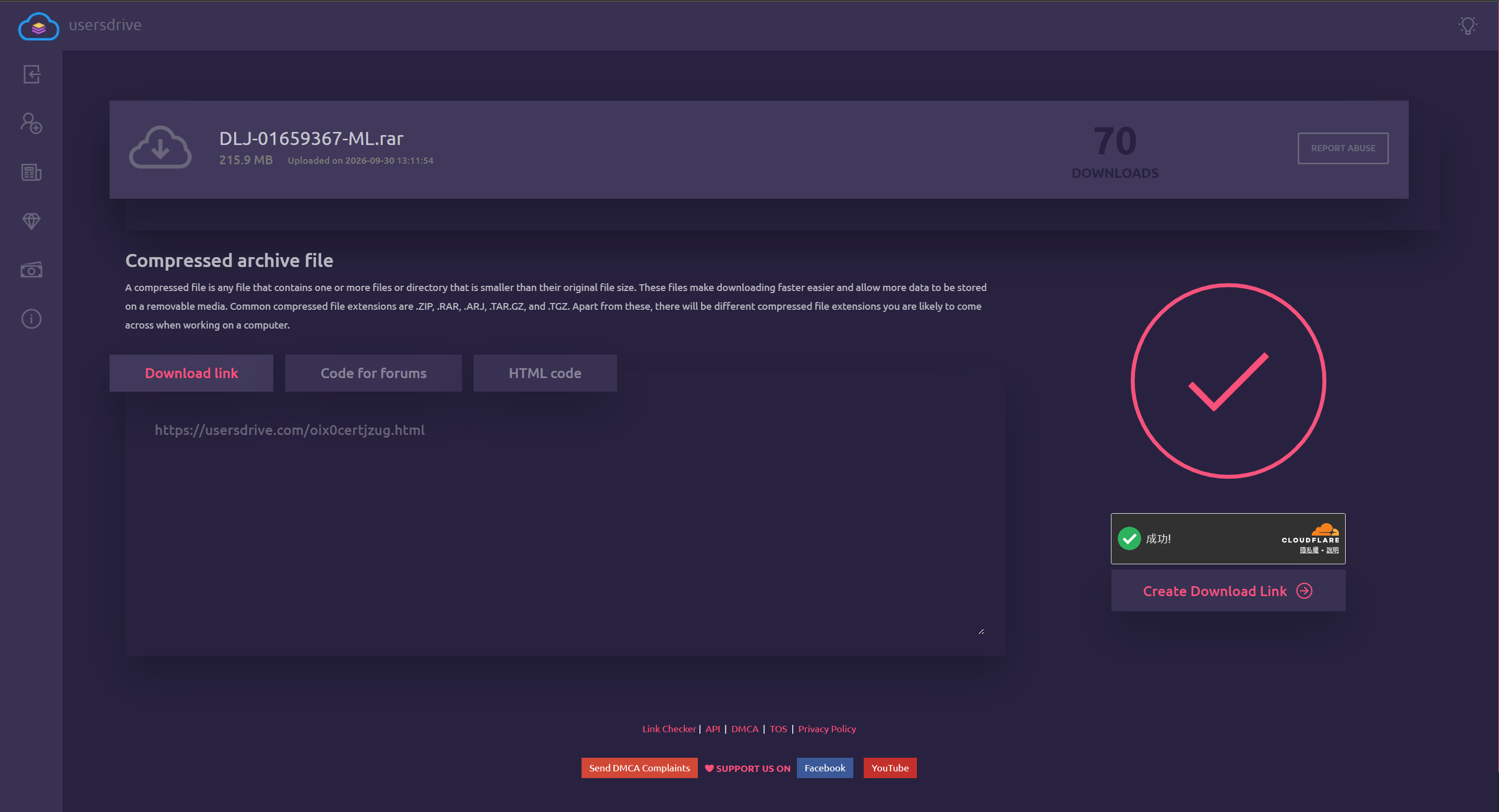Click the green Cloudflare success checkmark
This screenshot has height=812, width=1499.
tap(1129, 539)
